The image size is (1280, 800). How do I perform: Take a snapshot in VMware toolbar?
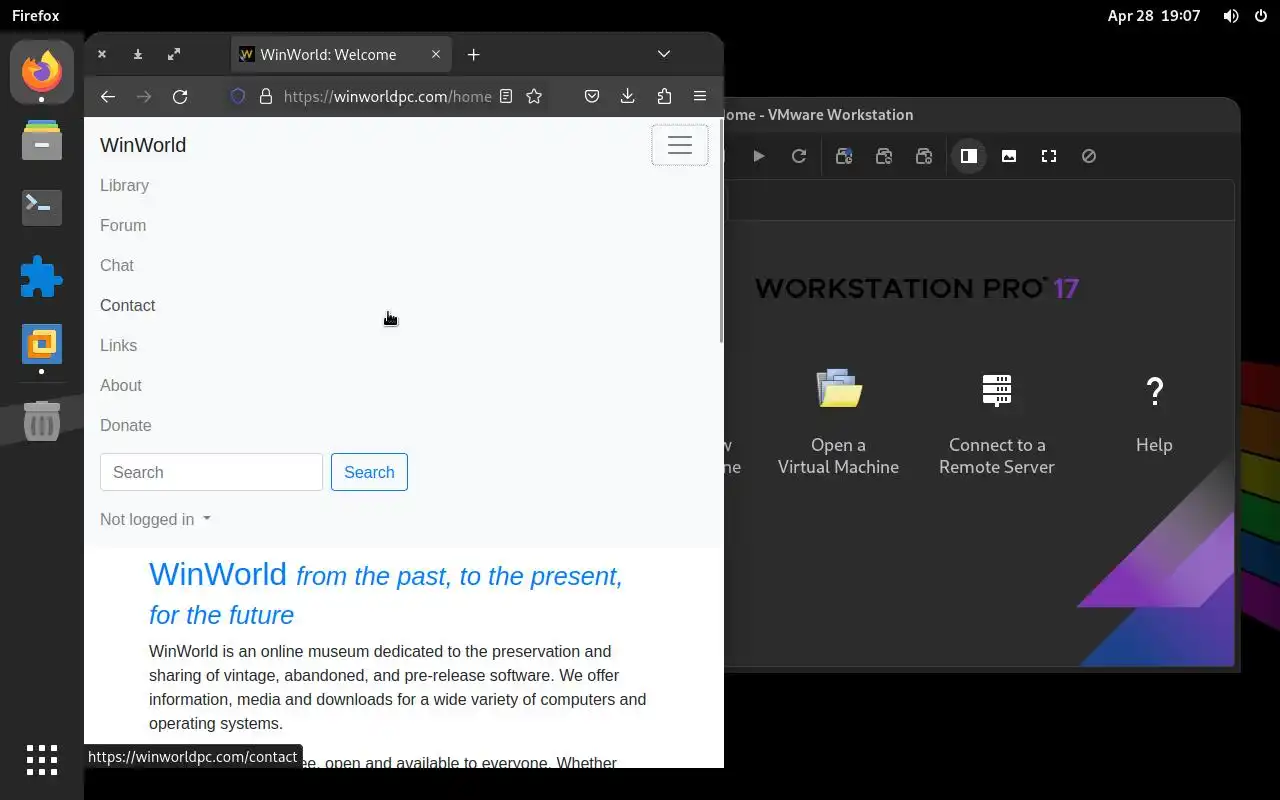(x=844, y=156)
